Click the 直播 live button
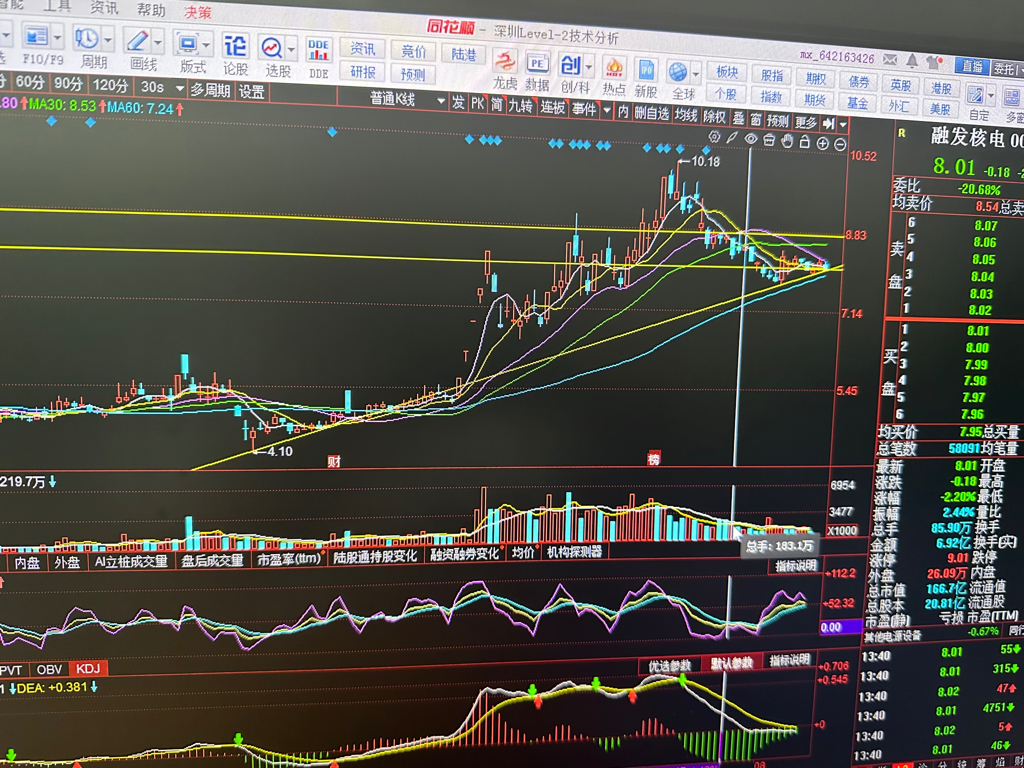The width and height of the screenshot is (1024, 768). click(x=972, y=66)
